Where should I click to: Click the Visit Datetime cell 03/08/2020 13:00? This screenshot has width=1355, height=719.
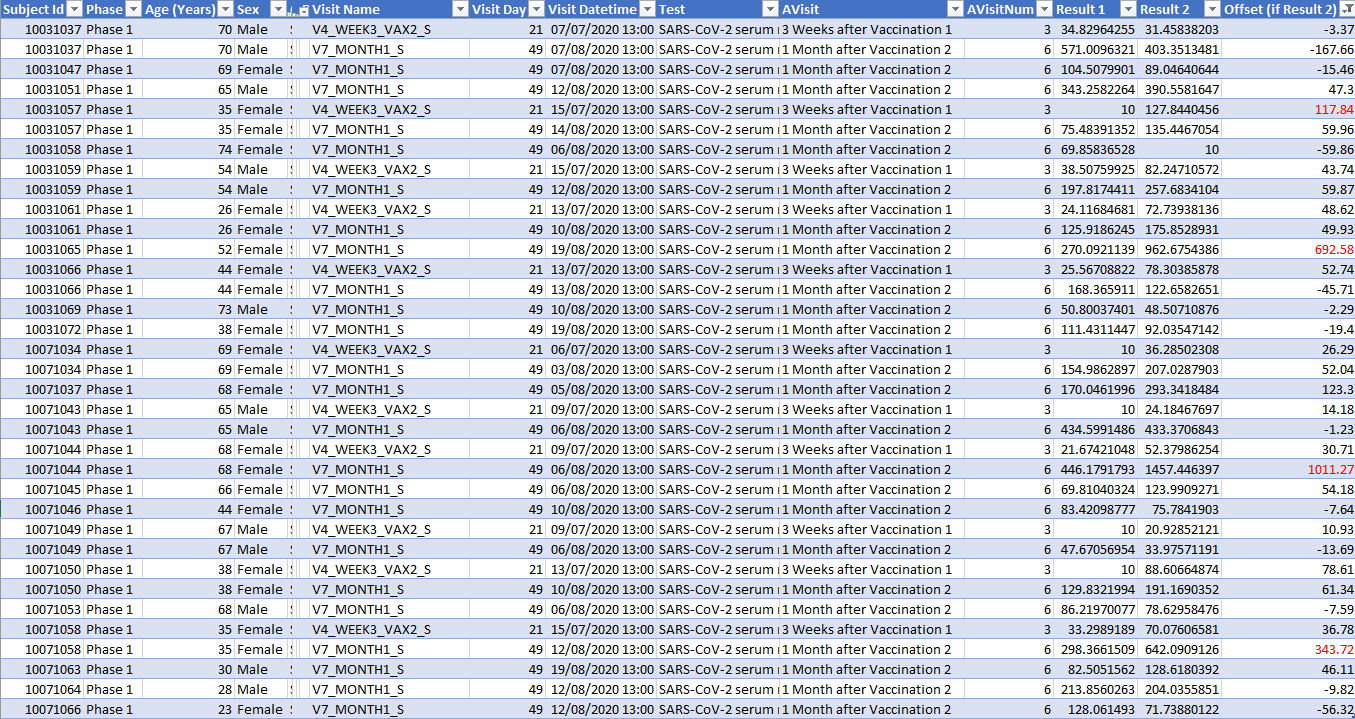(602, 369)
